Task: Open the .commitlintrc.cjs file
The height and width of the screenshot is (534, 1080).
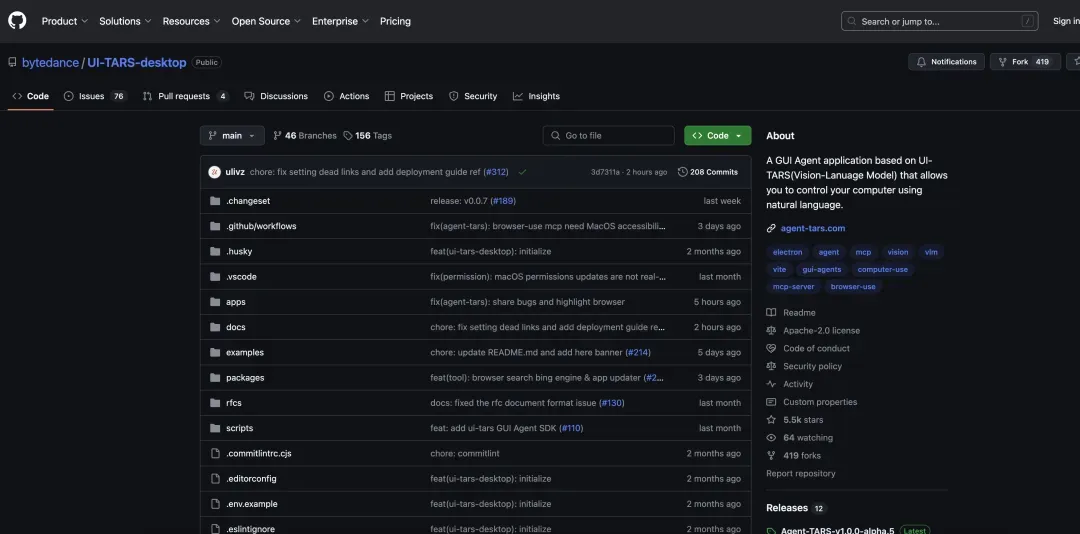Action: (x=259, y=453)
